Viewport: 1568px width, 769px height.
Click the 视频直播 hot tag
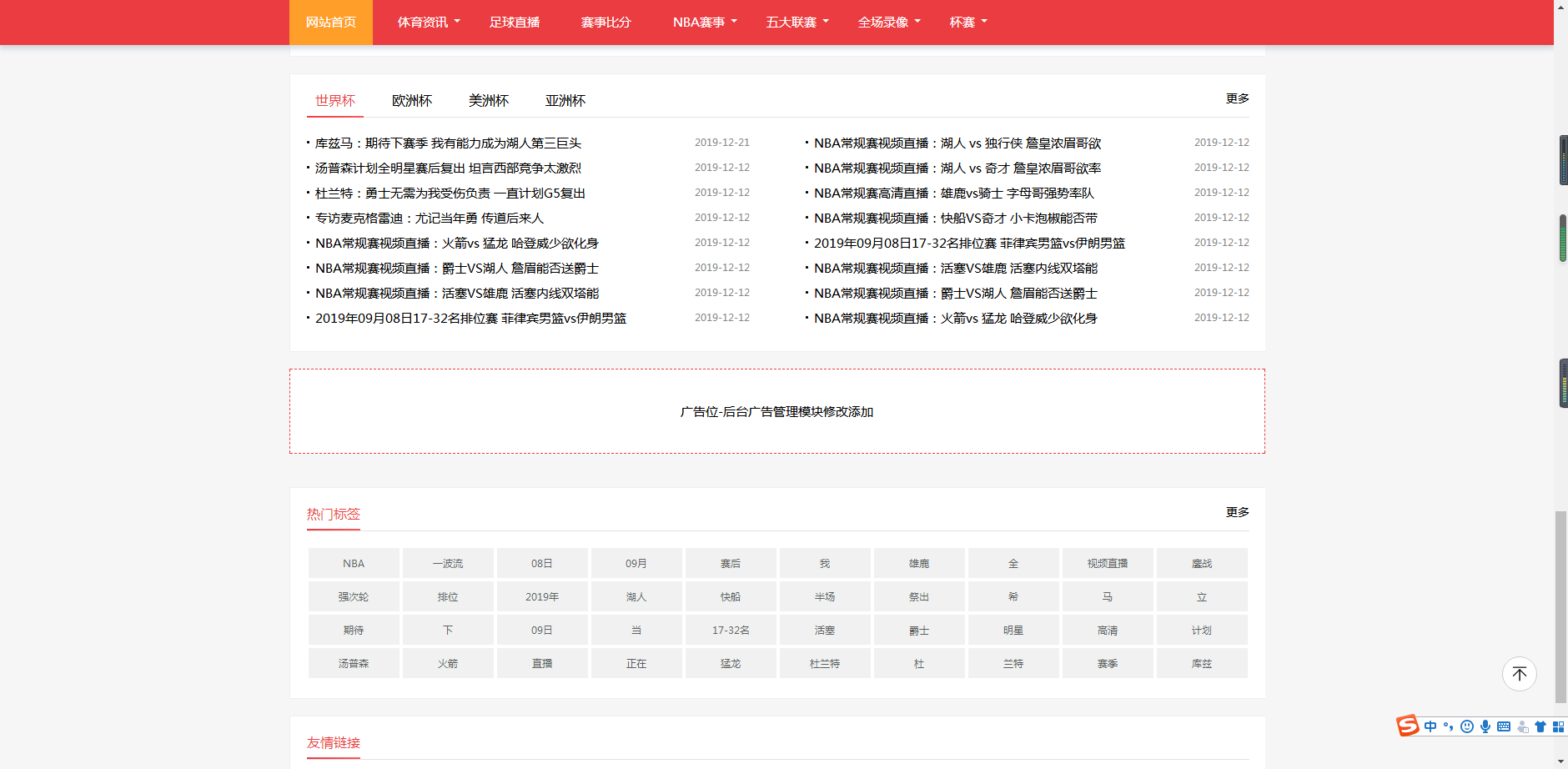[1108, 564]
